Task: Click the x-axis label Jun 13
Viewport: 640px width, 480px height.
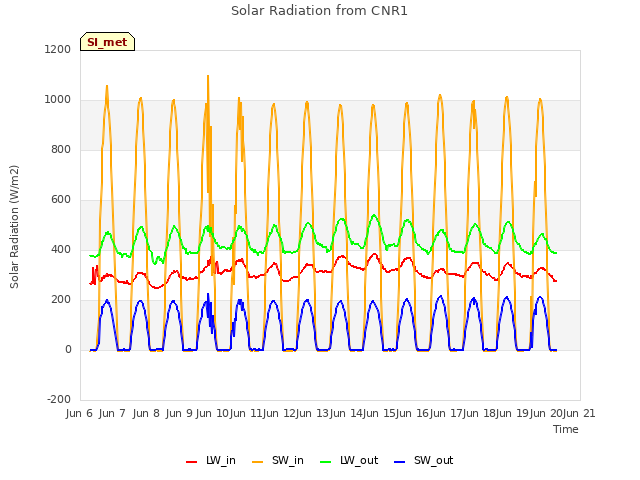Action: tap(314, 413)
